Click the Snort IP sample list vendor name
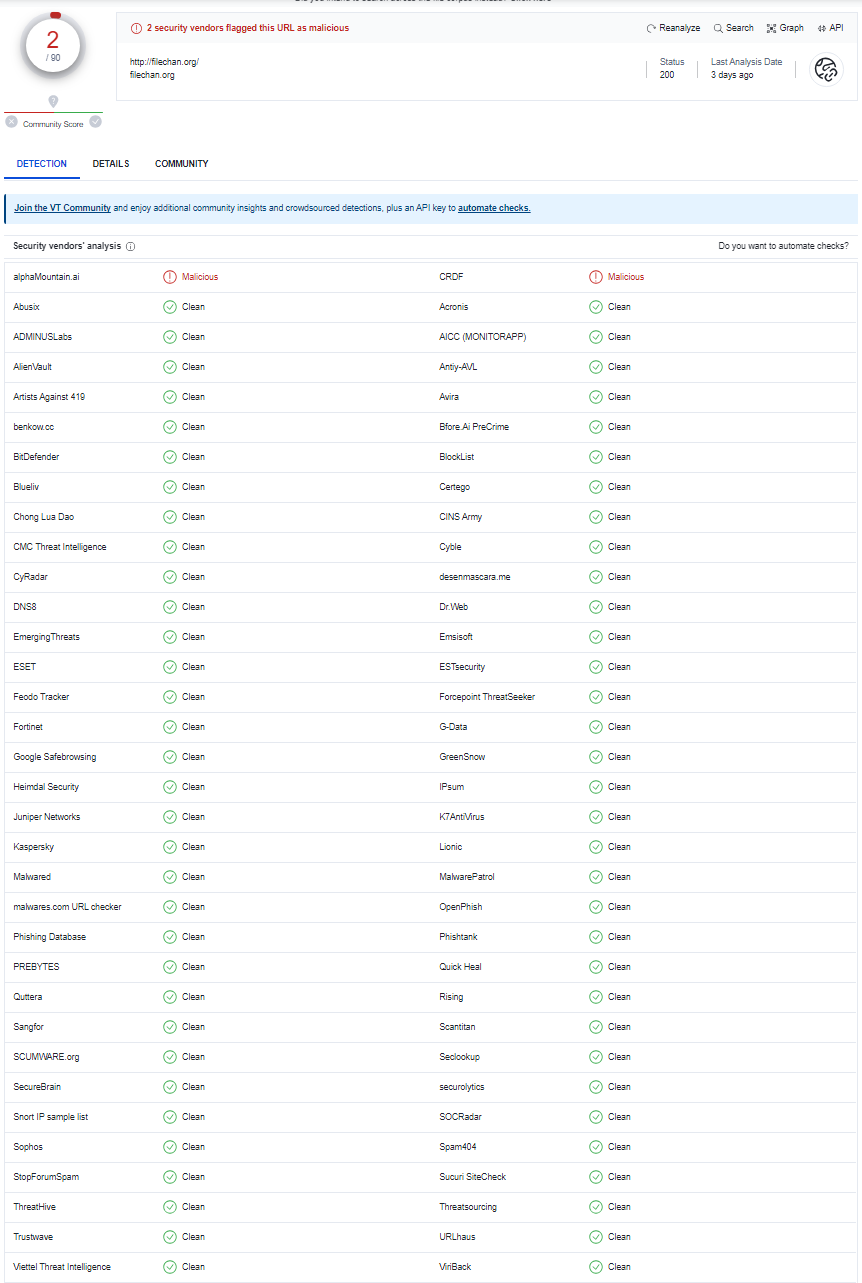 click(x=51, y=1117)
